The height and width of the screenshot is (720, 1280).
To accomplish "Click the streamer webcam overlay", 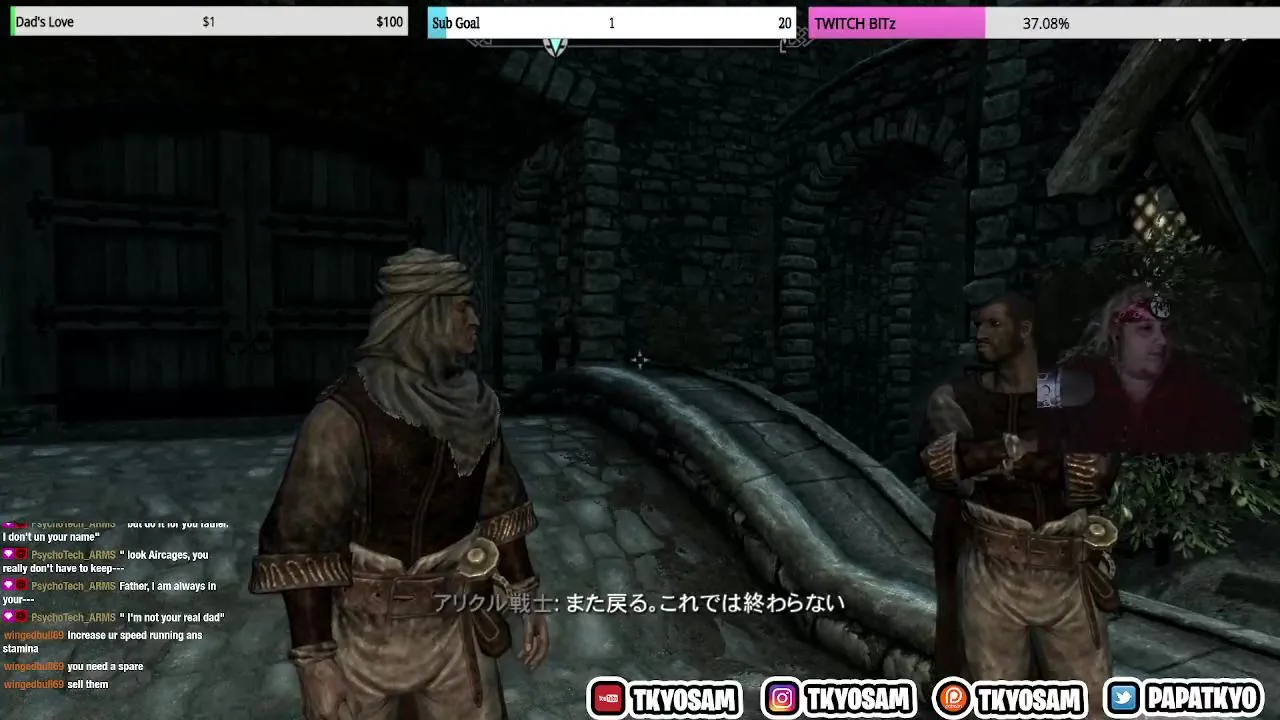I will [x=1145, y=372].
